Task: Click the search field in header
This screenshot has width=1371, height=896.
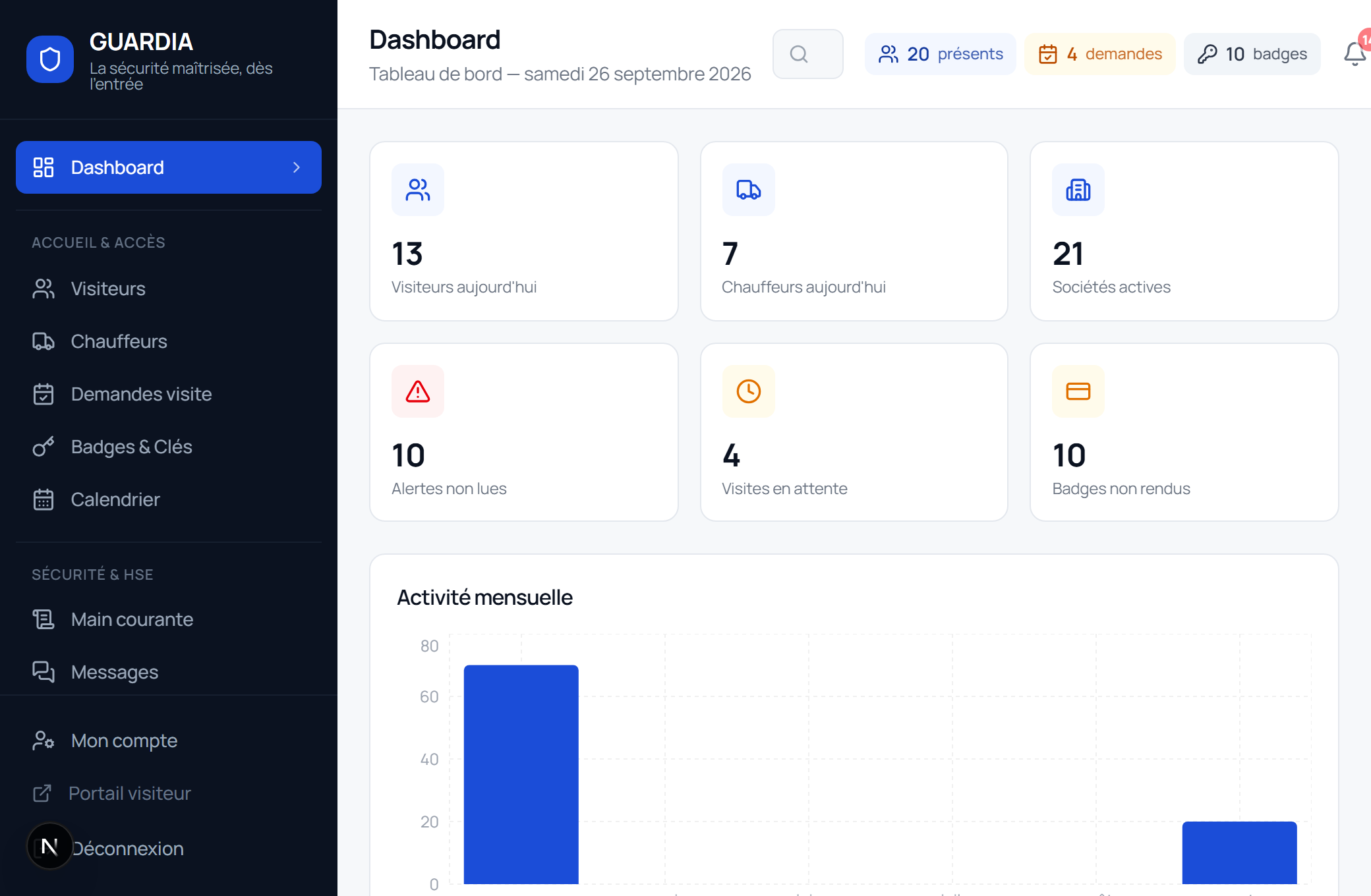Action: (808, 54)
